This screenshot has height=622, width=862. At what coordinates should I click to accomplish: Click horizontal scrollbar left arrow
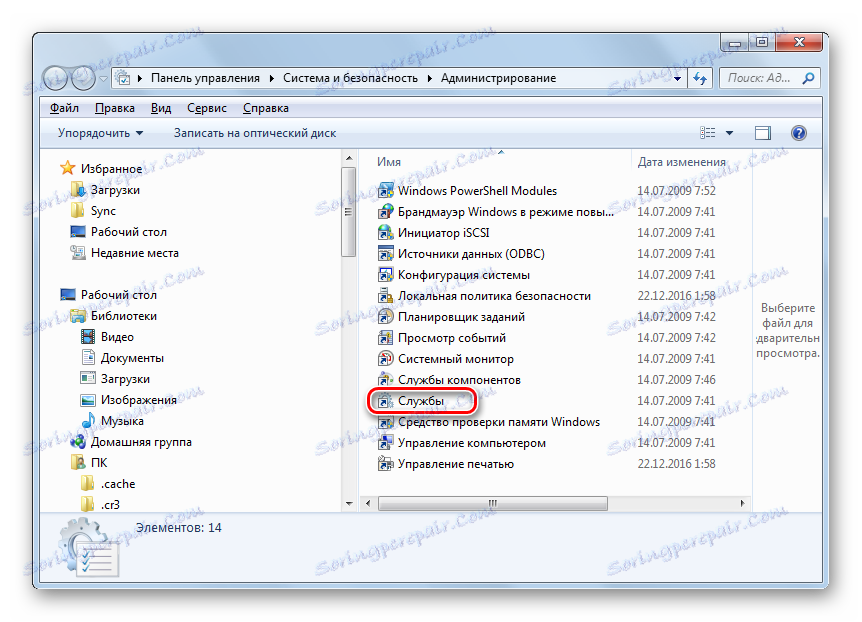(368, 503)
